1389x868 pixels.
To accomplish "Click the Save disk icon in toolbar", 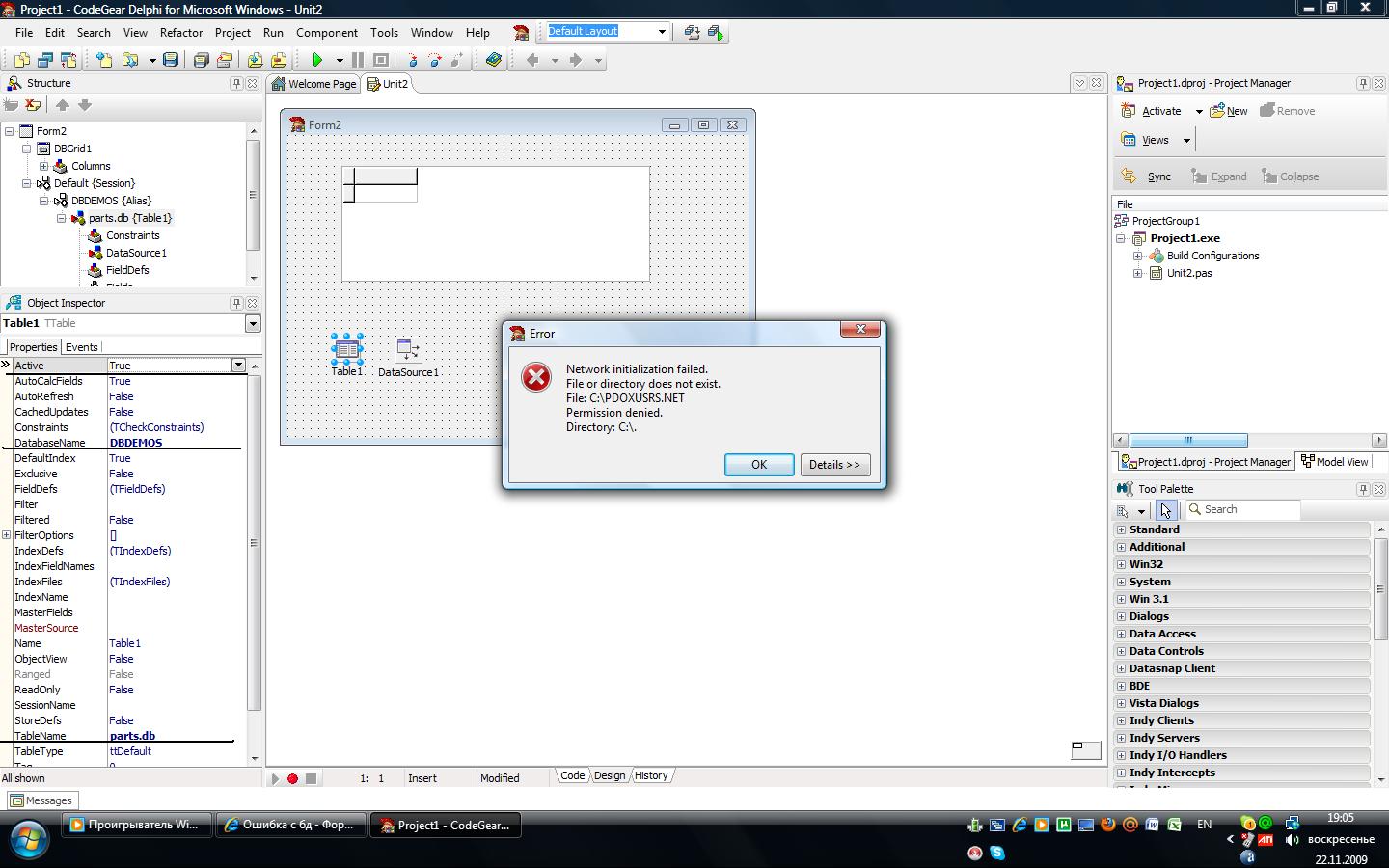I will pos(171,60).
